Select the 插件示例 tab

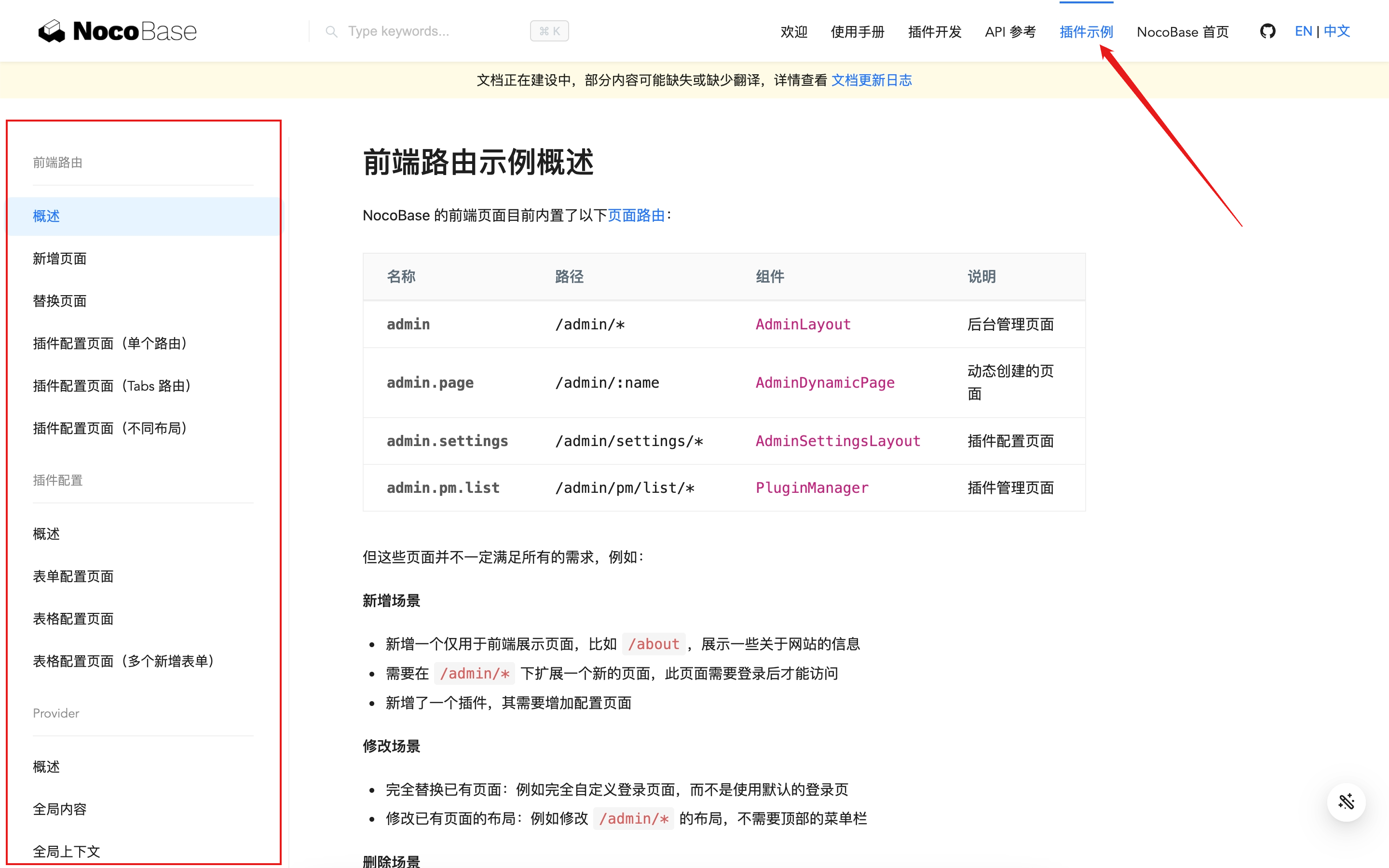[1086, 31]
